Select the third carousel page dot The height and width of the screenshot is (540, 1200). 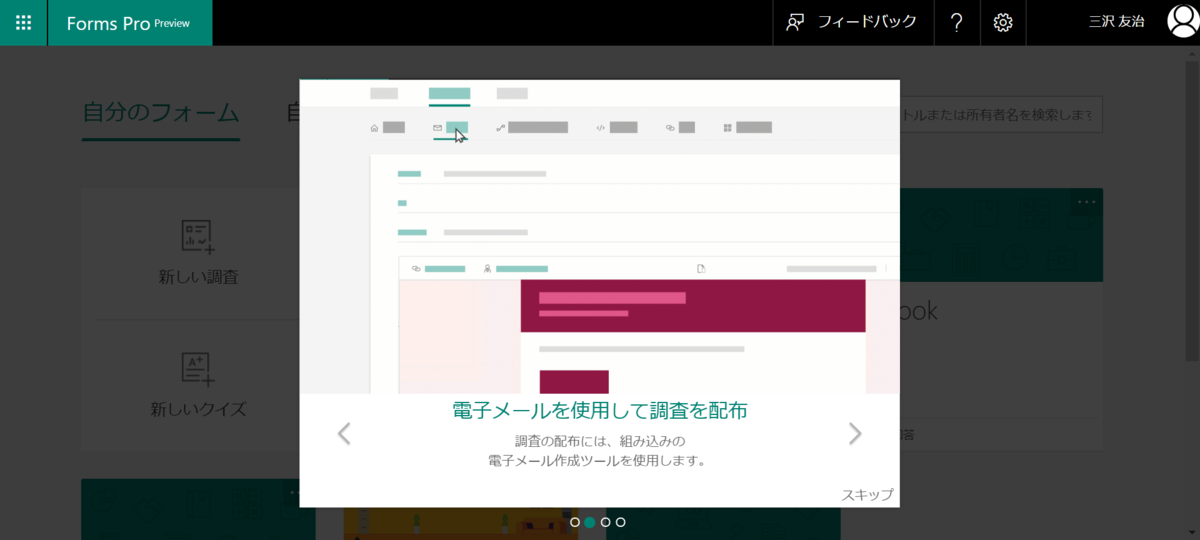[605, 522]
